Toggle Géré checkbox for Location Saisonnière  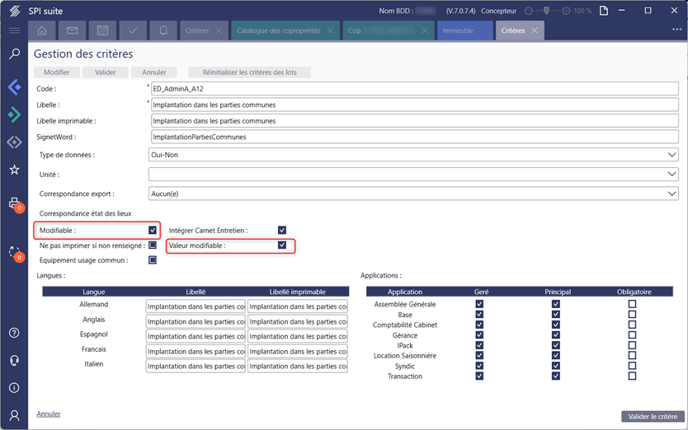point(479,355)
